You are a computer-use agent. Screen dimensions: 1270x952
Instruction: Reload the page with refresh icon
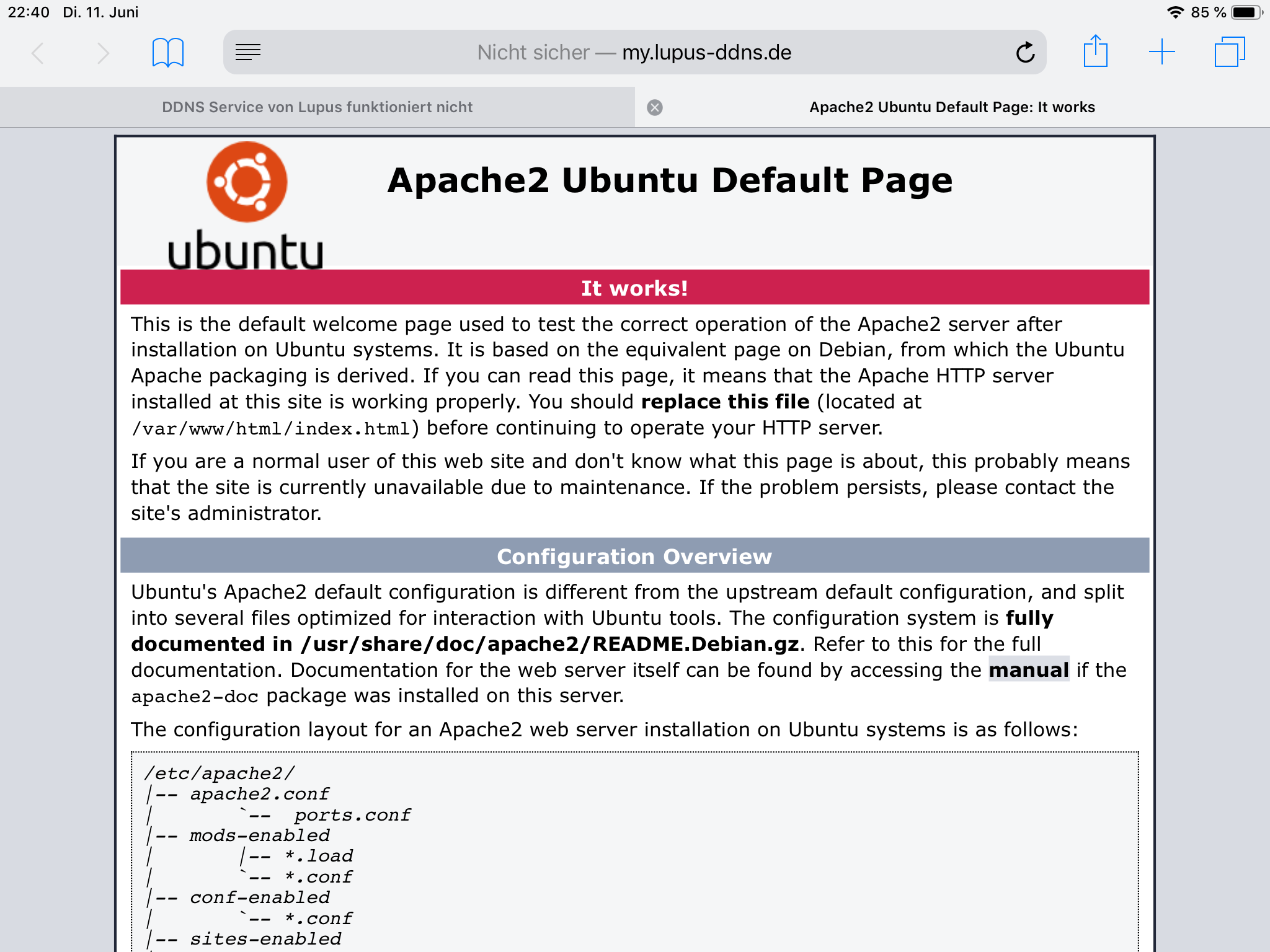pos(1025,53)
